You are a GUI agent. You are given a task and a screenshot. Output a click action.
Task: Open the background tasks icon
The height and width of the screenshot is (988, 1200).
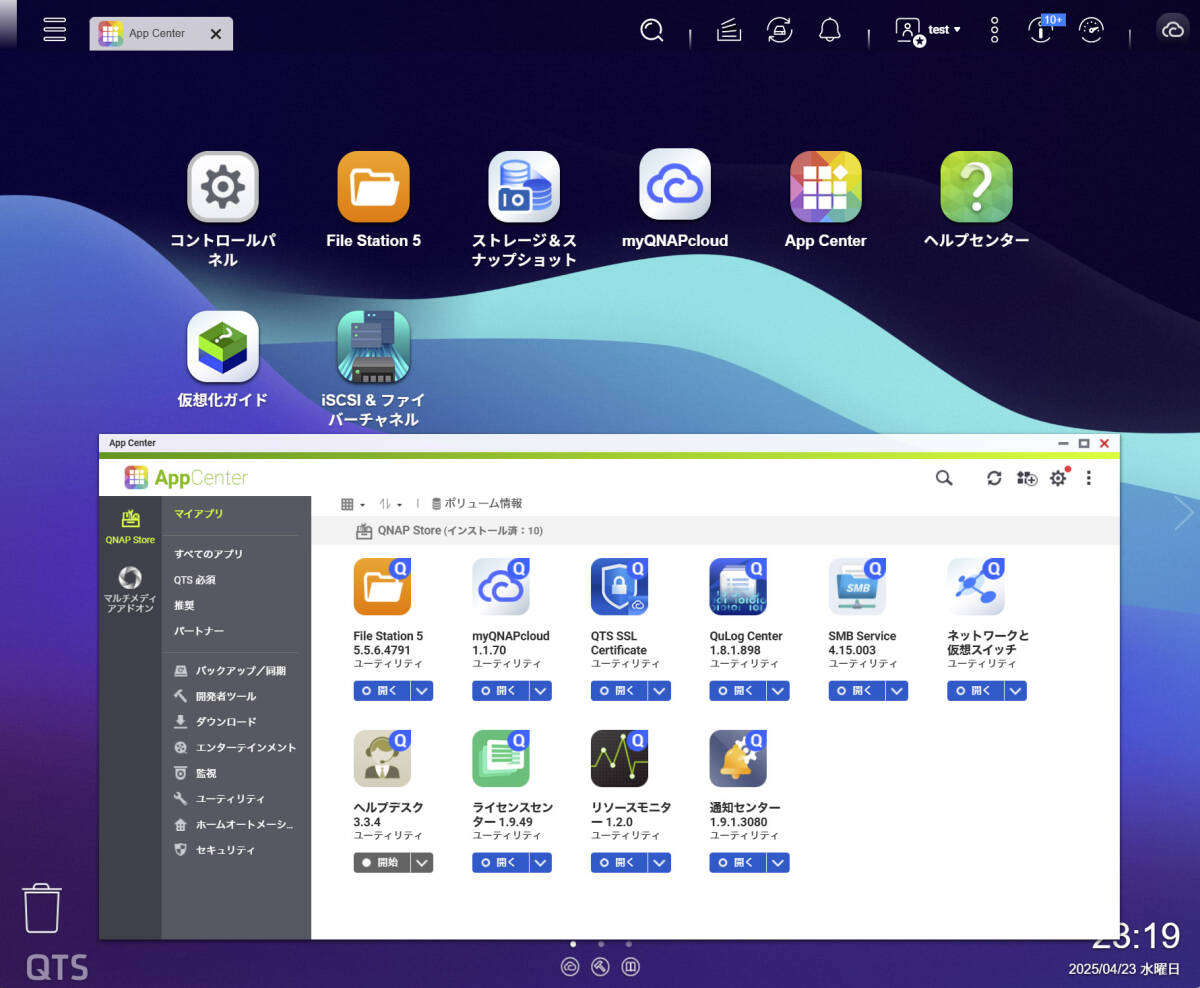click(729, 31)
